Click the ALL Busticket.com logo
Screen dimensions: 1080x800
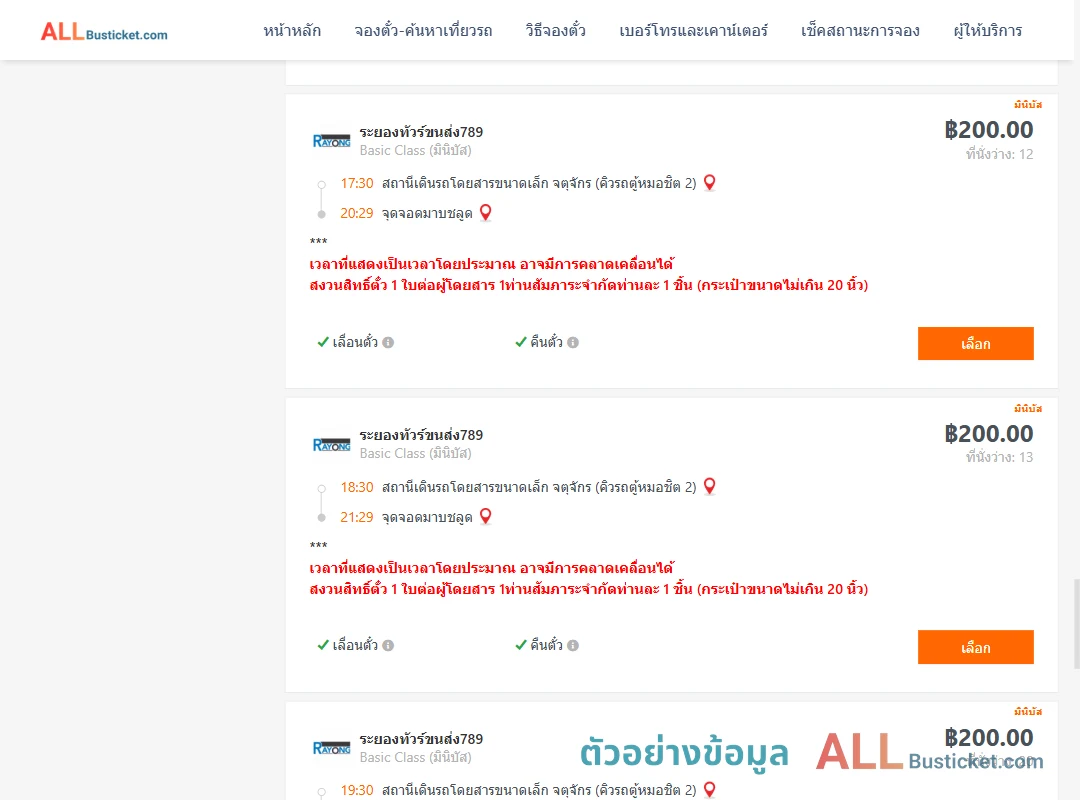(104, 31)
